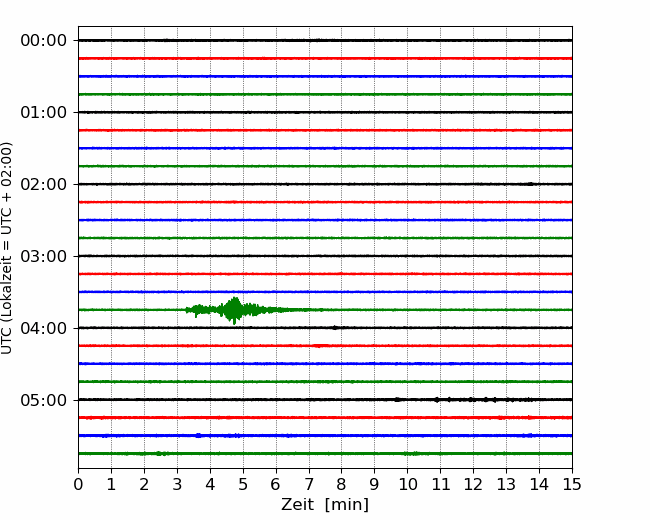Click the large green seismic event peak
Image resolution: width=650 pixels, height=520 pixels.
(x=235, y=310)
